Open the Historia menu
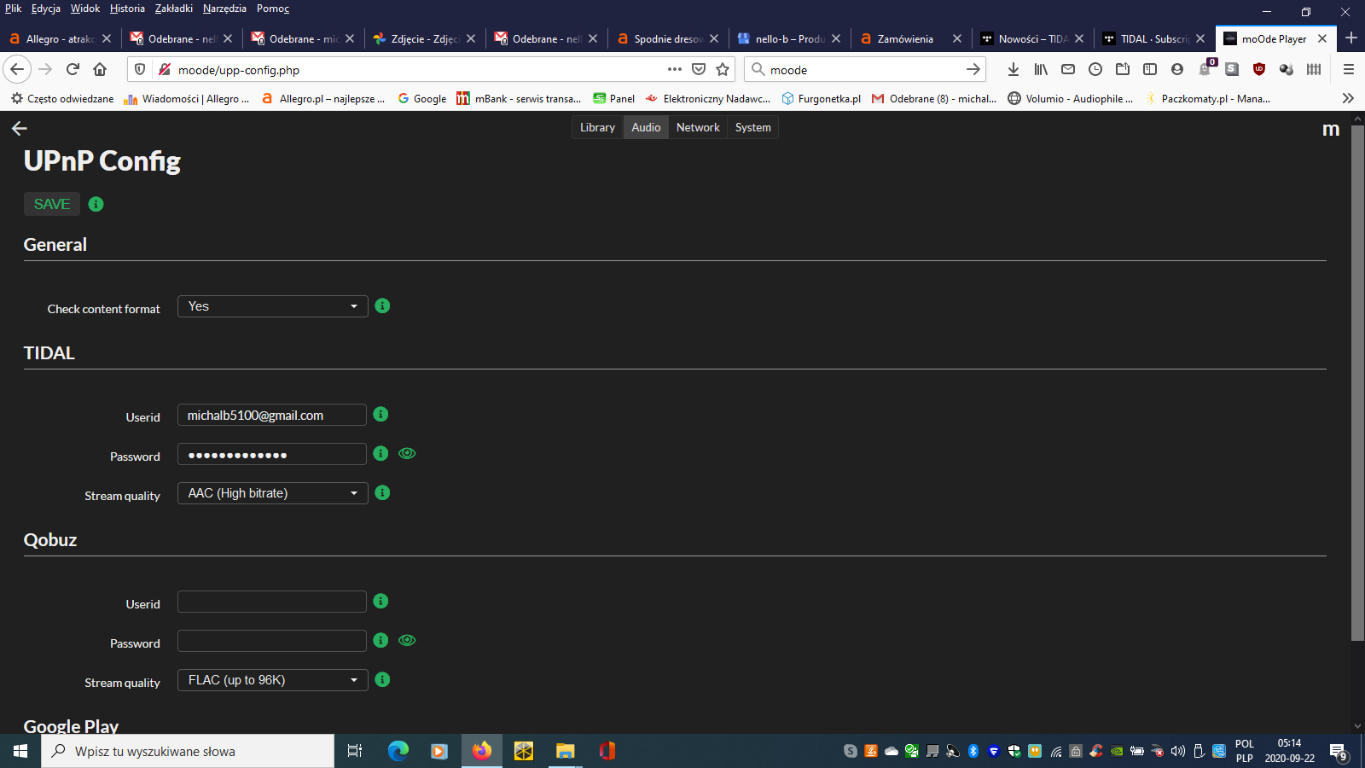The image size is (1365, 768). coord(127,8)
